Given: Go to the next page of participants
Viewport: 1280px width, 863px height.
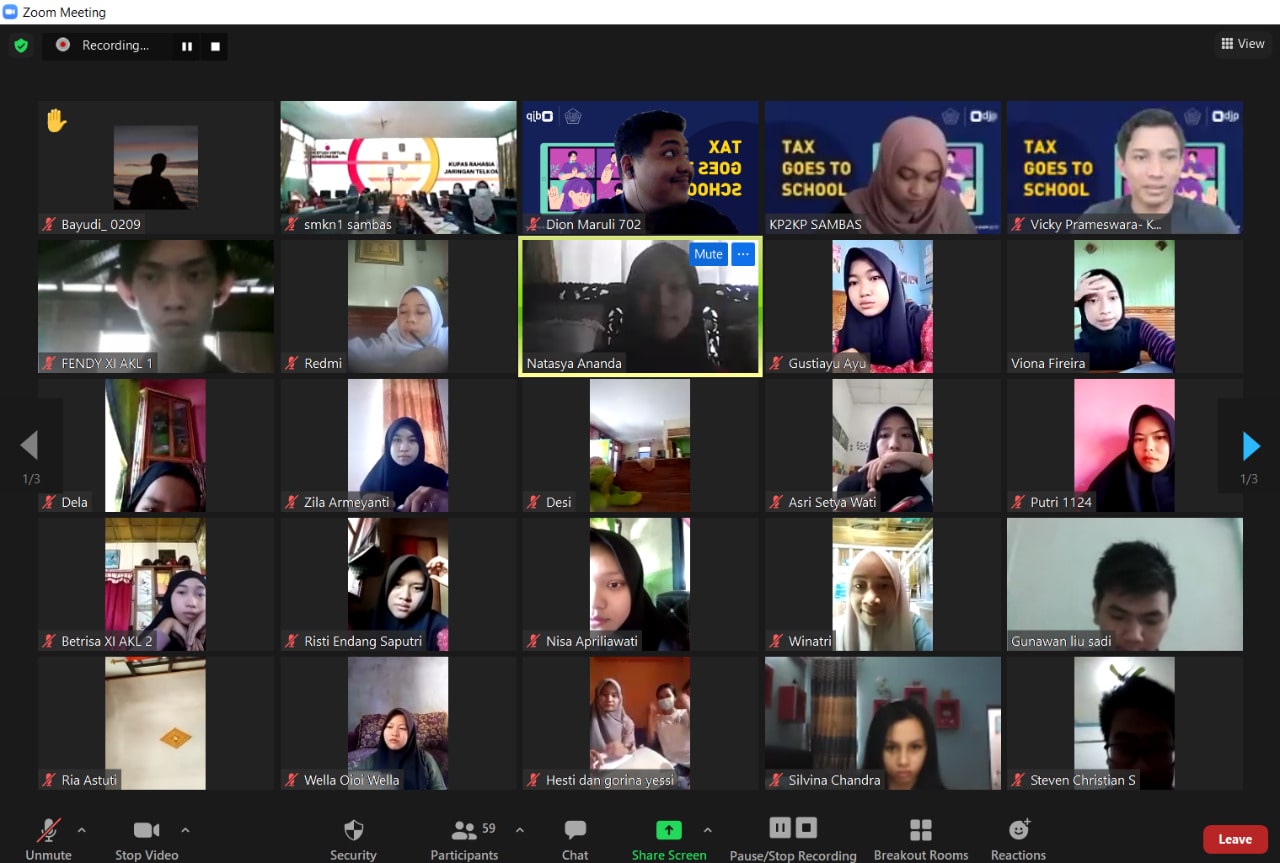Looking at the screenshot, I should click(1250, 446).
